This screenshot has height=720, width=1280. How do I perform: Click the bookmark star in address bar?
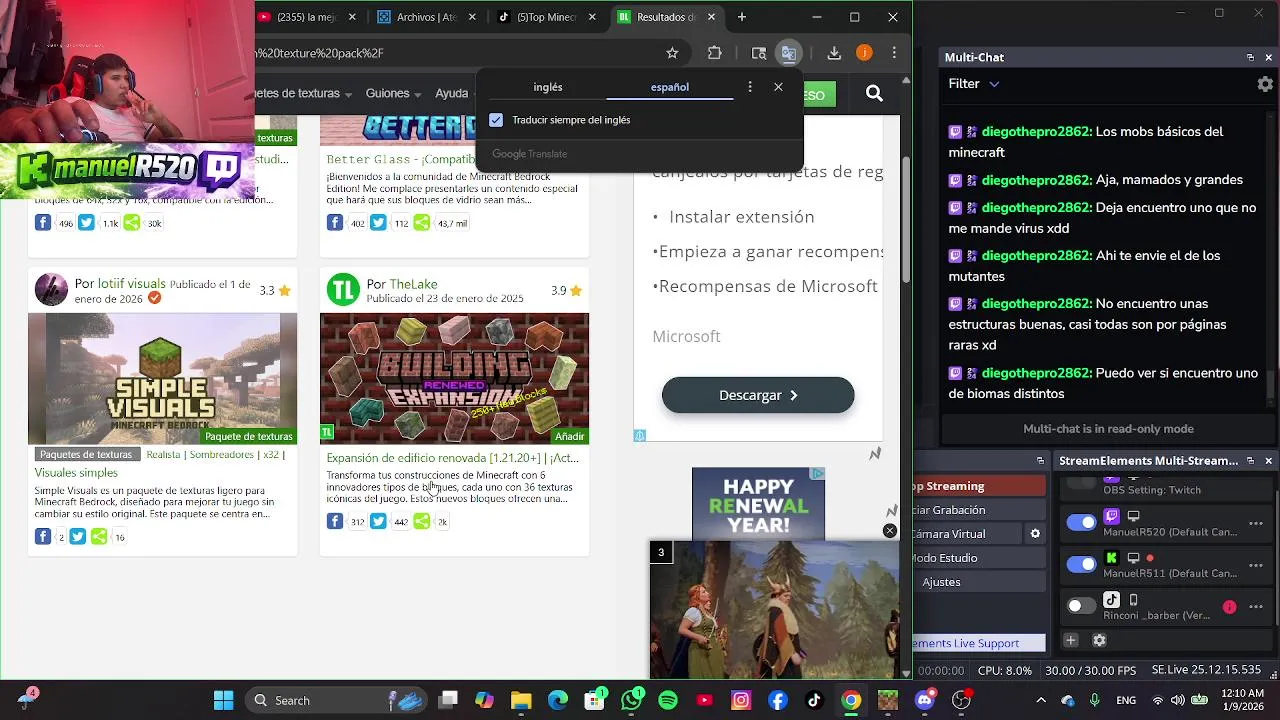click(x=672, y=53)
